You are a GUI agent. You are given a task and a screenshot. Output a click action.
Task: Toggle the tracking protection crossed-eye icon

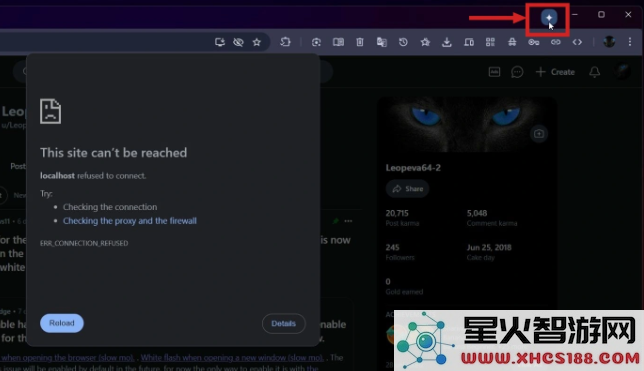click(x=238, y=42)
